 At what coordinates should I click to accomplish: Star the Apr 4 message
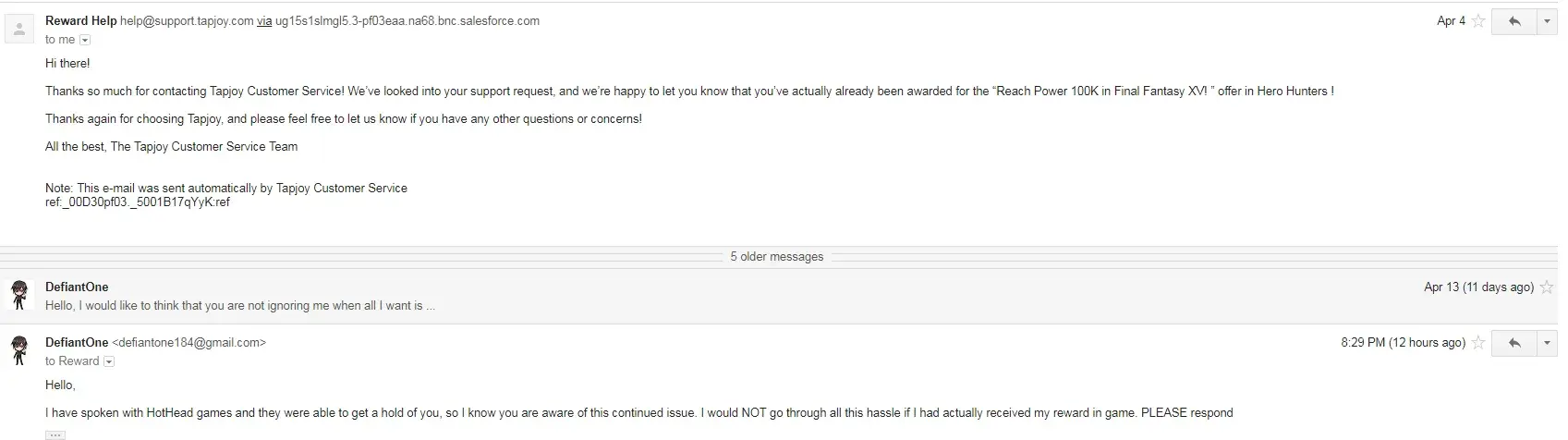click(x=1478, y=21)
